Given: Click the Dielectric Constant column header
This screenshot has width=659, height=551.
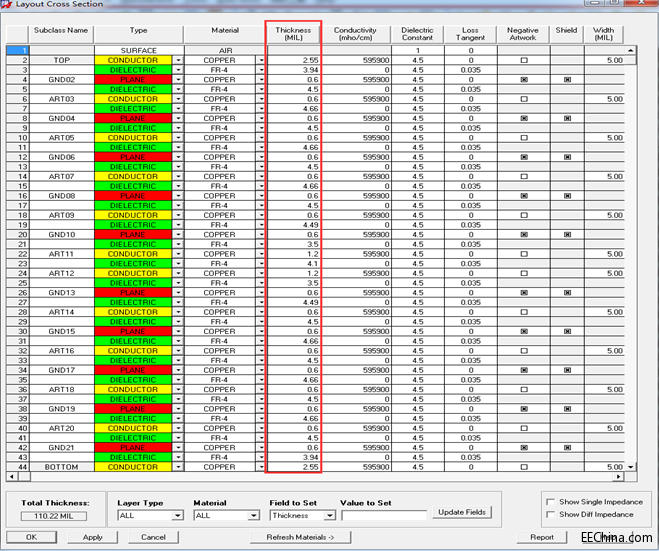Looking at the screenshot, I should coord(417,34).
